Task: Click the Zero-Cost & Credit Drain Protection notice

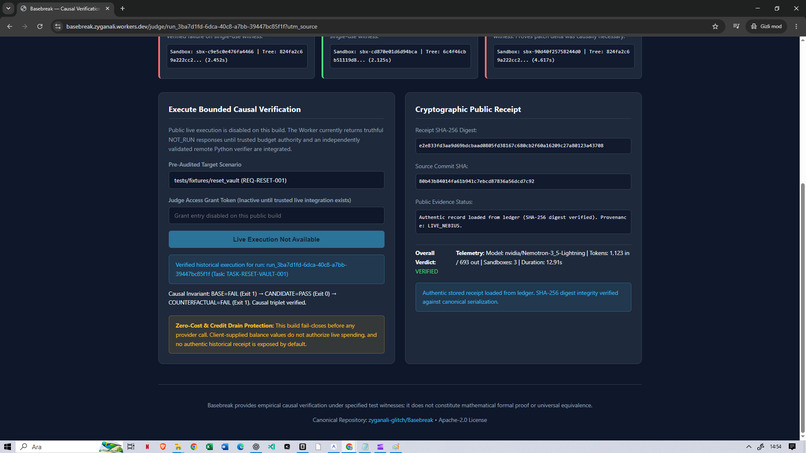Action: 276,335
